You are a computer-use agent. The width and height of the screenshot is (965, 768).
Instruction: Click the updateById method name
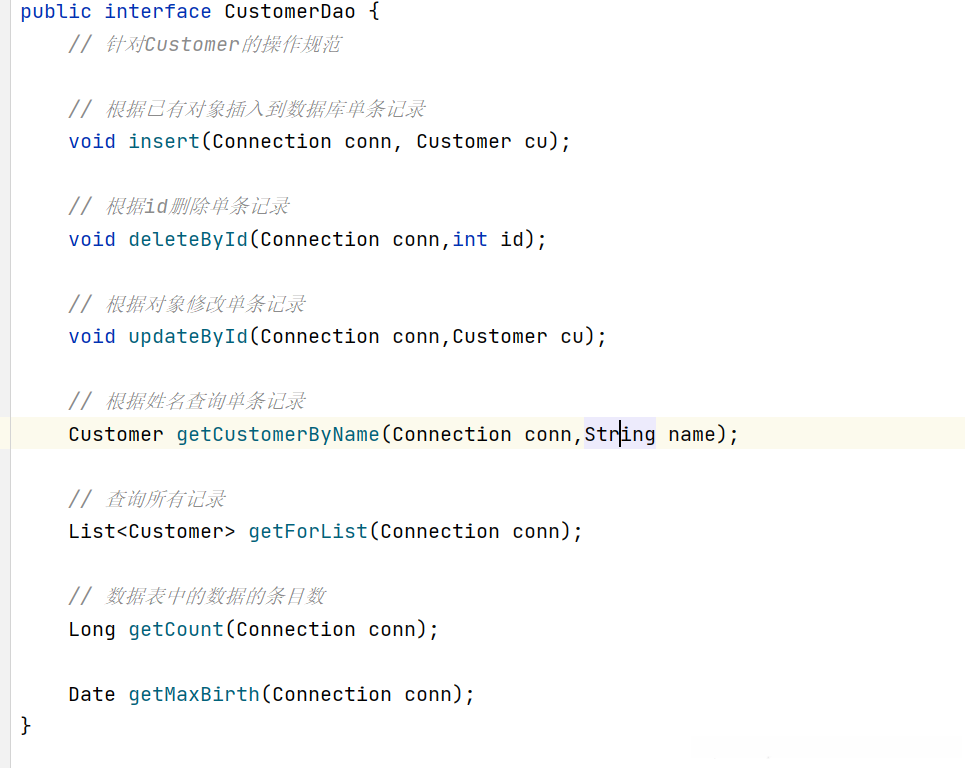point(188,337)
